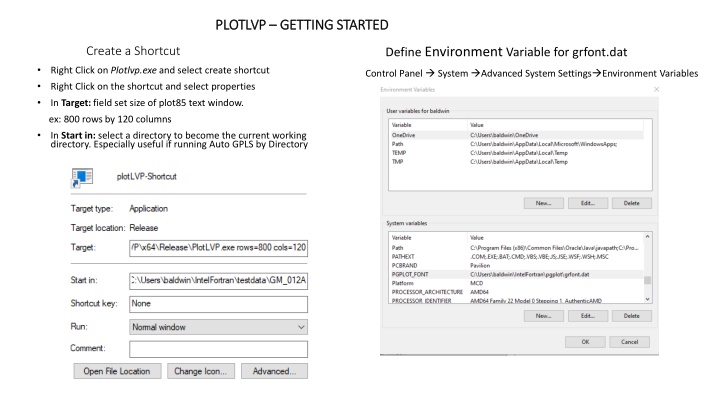
Task: Confirm Environment Variables with OK
Action: (x=585, y=342)
